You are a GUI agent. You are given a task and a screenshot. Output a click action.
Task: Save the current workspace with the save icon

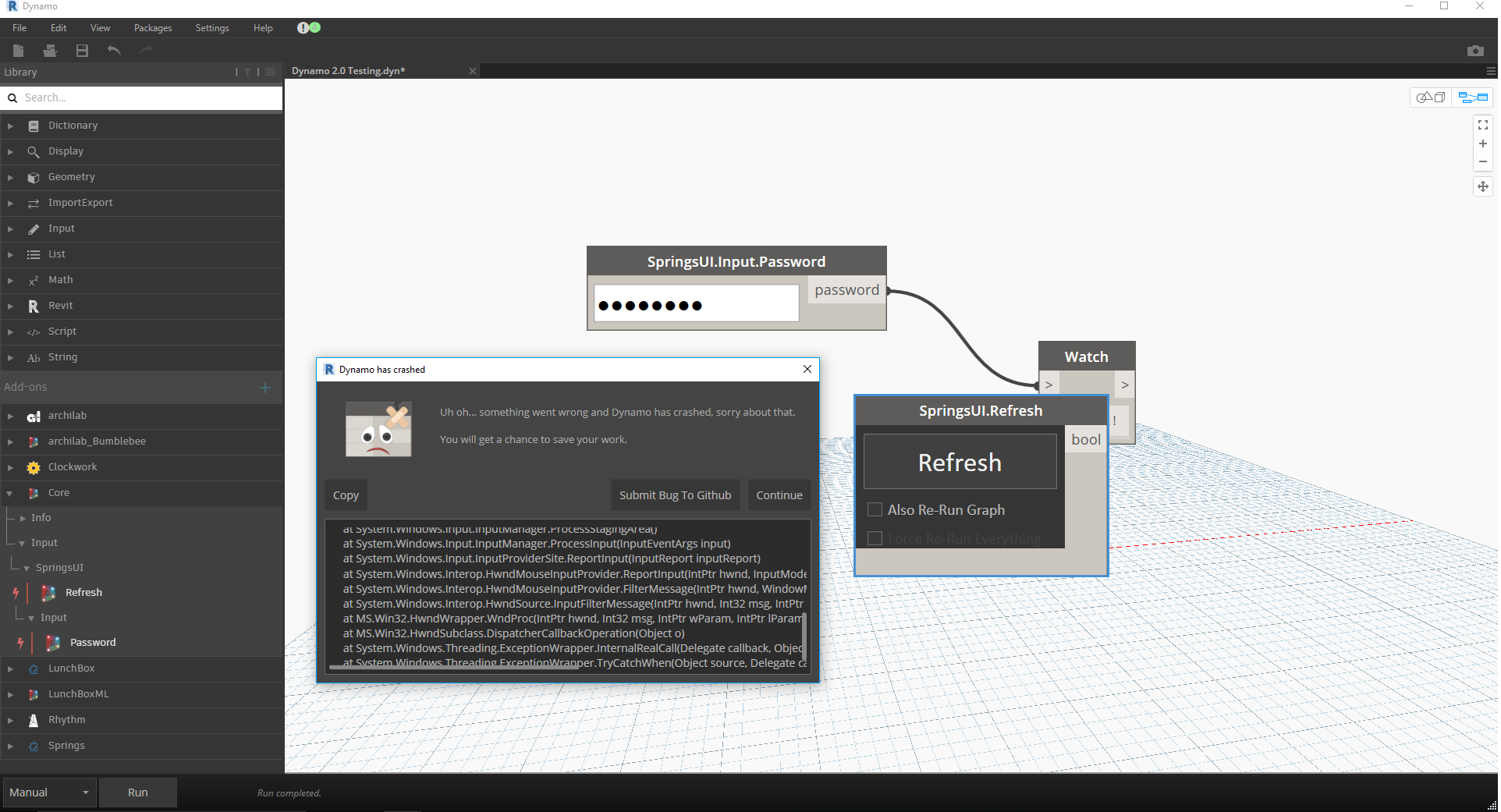81,51
